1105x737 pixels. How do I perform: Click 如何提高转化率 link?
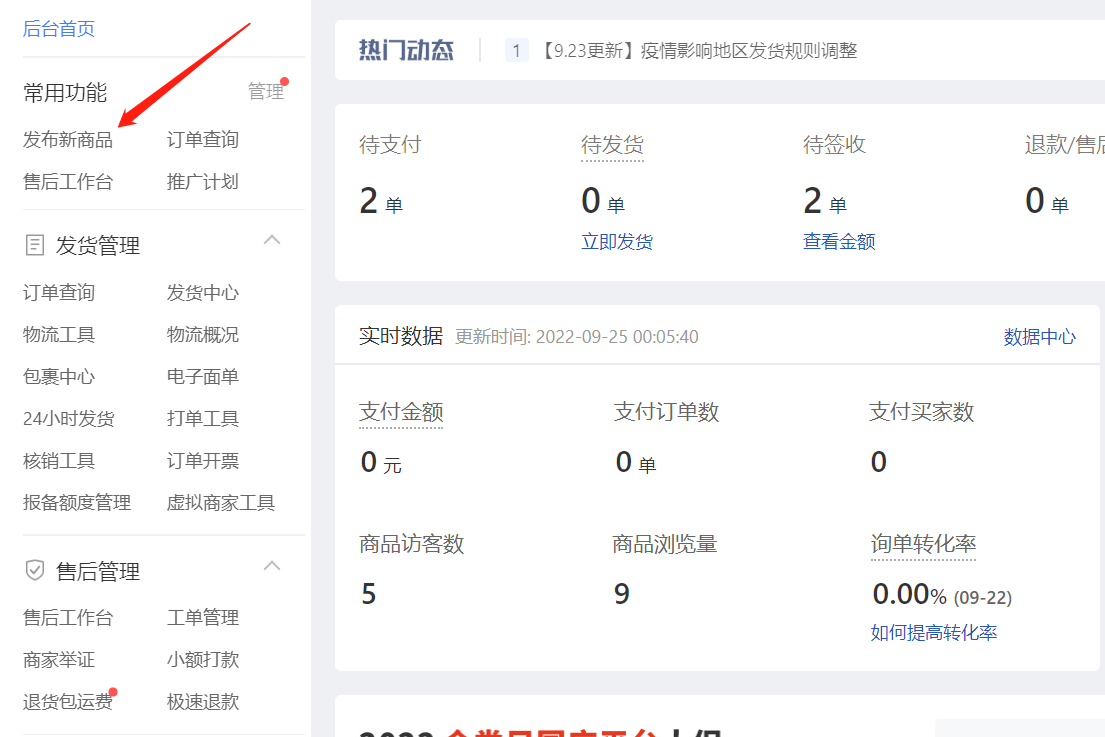(x=934, y=633)
